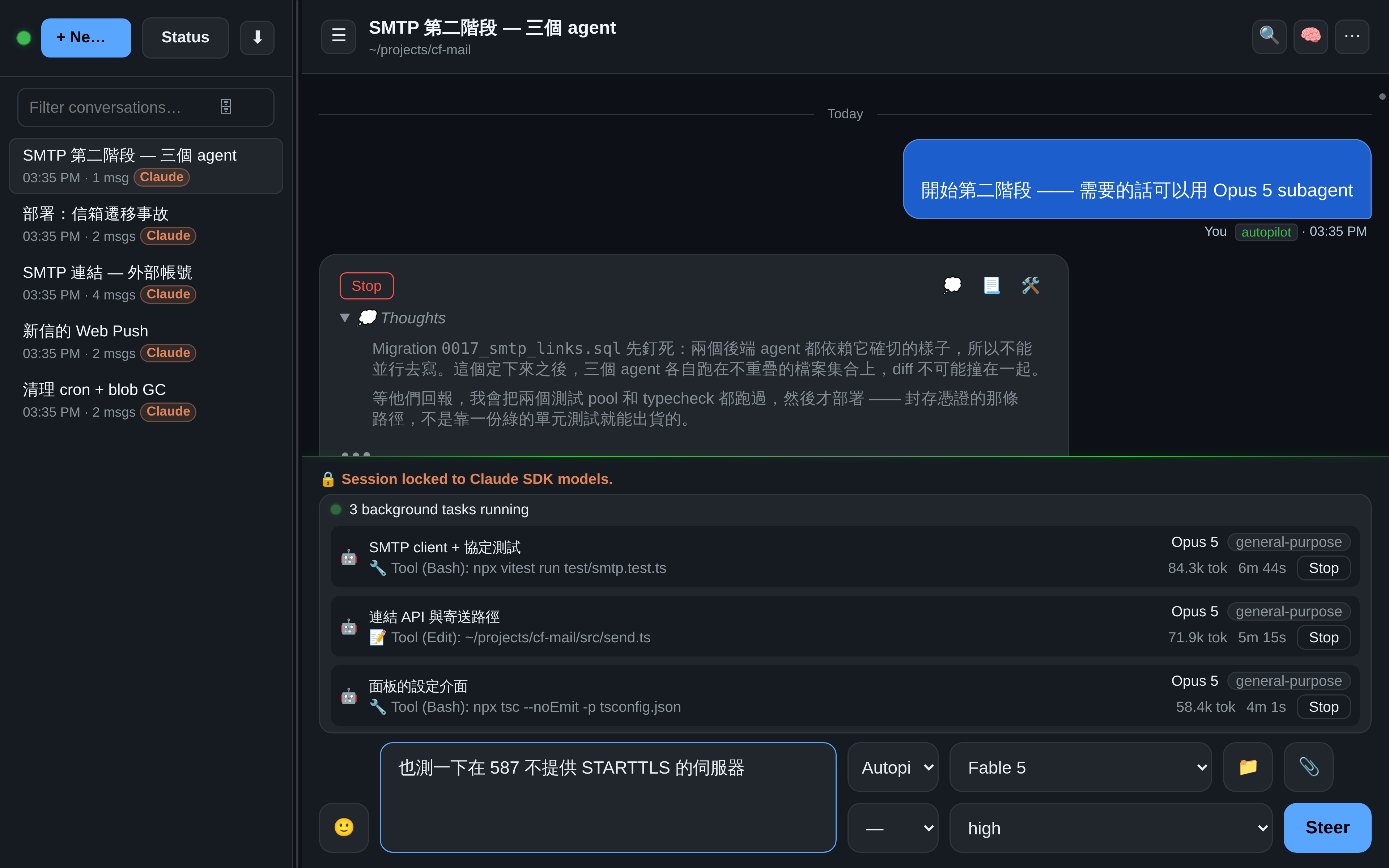Open the brain memory icon
The image size is (1389, 868).
tap(1311, 37)
